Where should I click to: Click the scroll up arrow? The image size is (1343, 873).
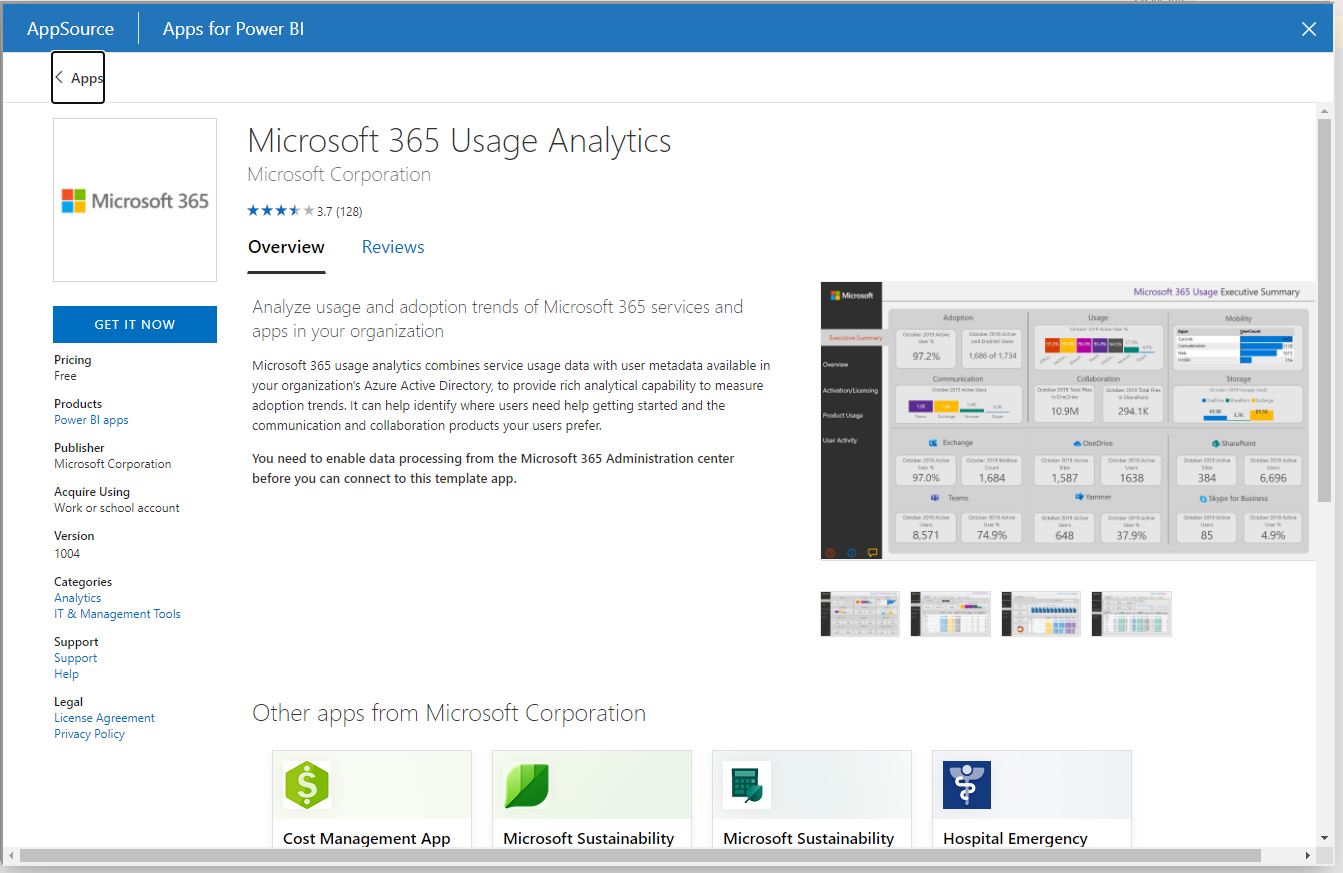click(x=1325, y=110)
